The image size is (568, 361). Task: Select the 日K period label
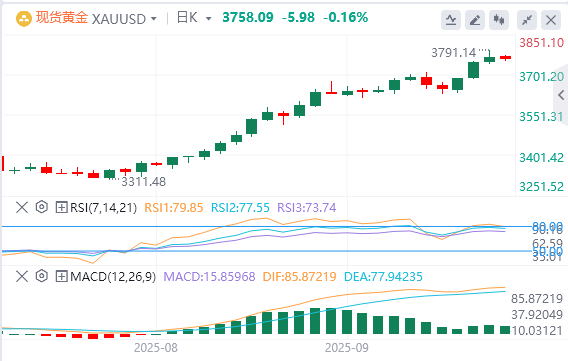point(187,18)
